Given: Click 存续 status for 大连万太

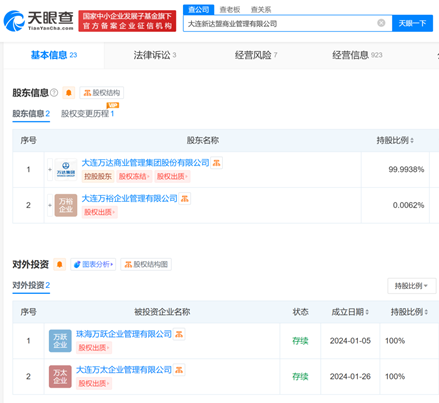Looking at the screenshot, I should tap(300, 377).
